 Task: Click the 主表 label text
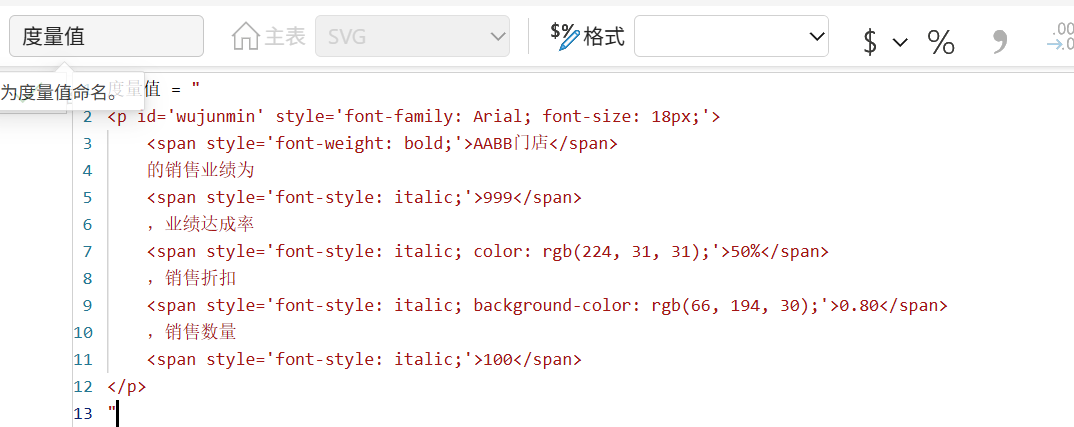[284, 36]
